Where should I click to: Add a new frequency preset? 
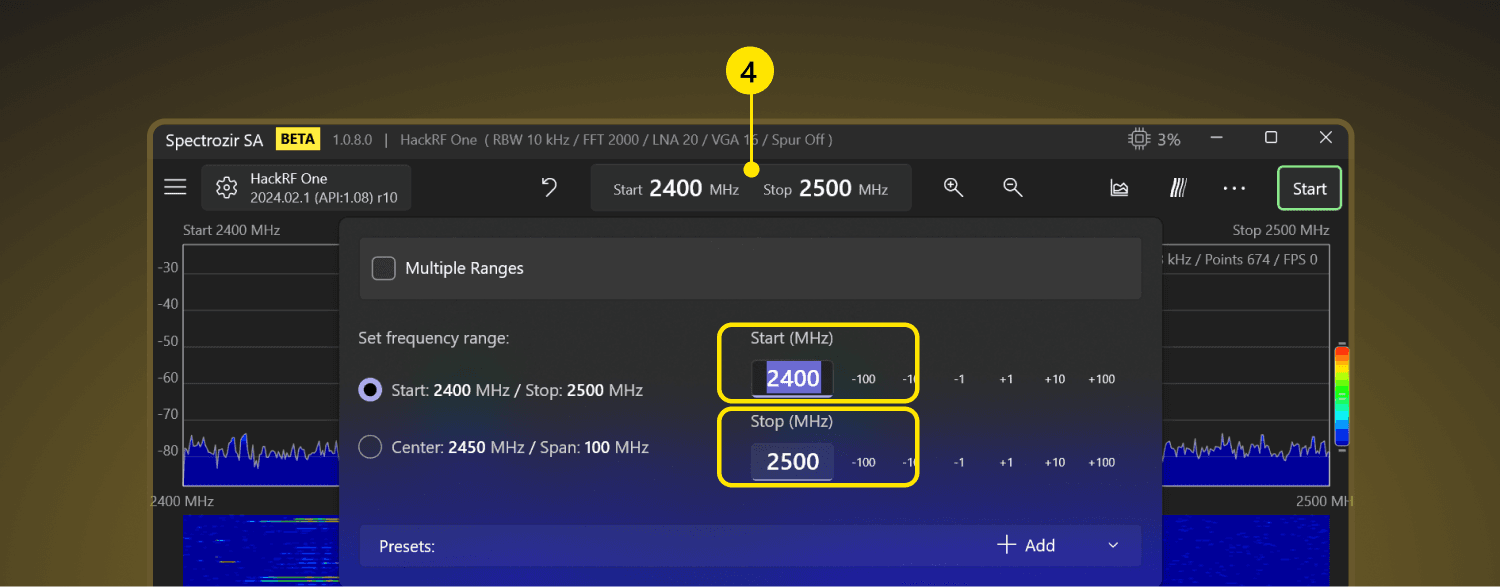(x=1027, y=545)
